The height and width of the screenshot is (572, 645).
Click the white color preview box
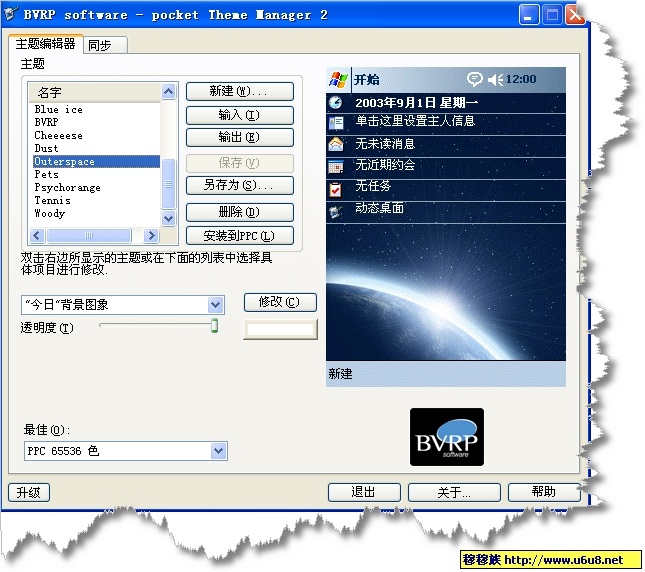[x=280, y=329]
